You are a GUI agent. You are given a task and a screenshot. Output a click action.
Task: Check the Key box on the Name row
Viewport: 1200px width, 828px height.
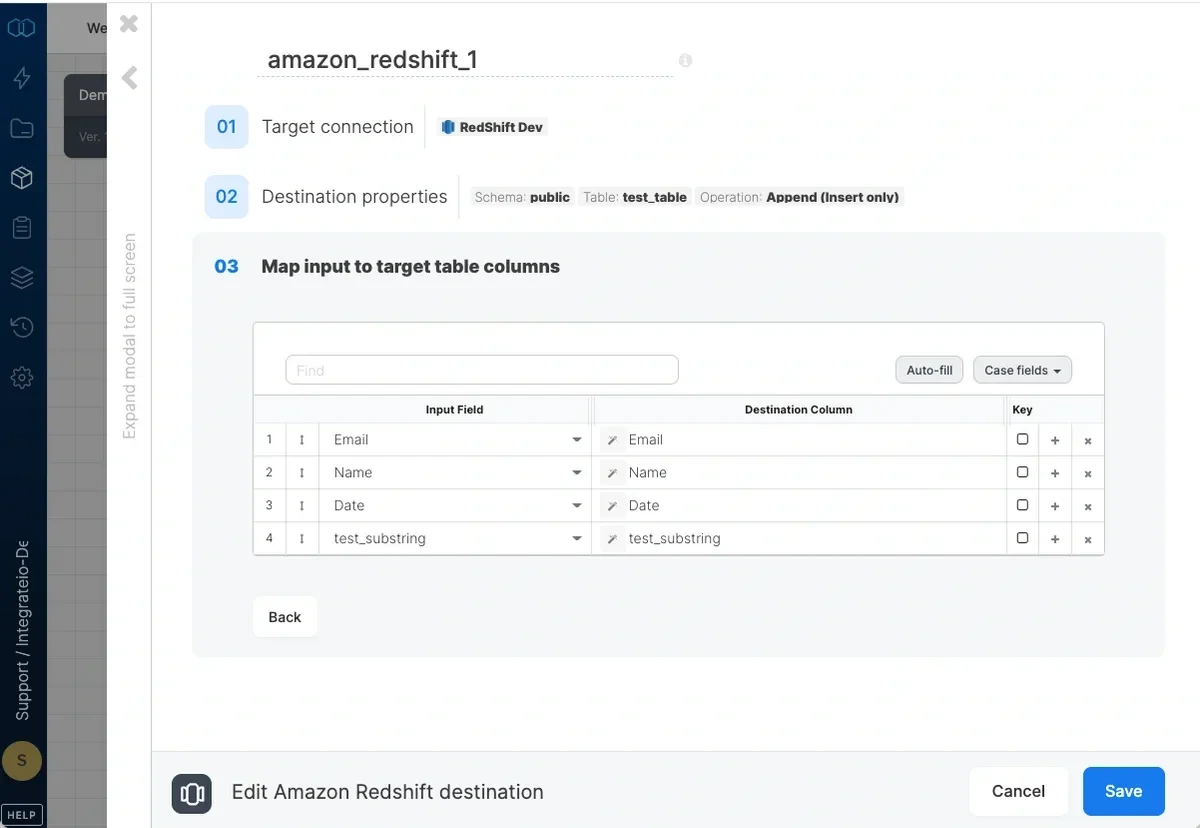point(1022,472)
